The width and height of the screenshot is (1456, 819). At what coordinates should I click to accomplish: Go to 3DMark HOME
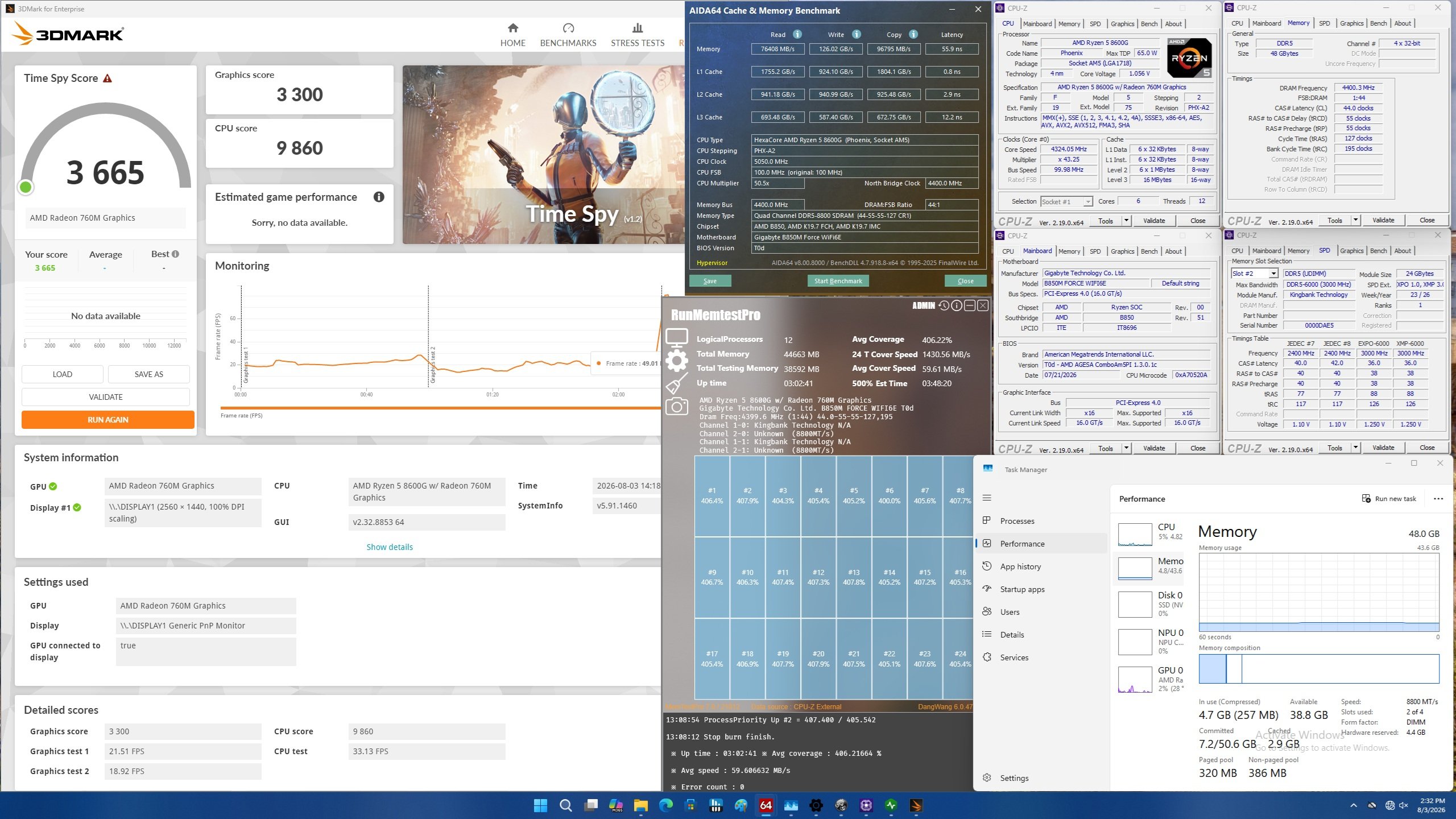(512, 35)
